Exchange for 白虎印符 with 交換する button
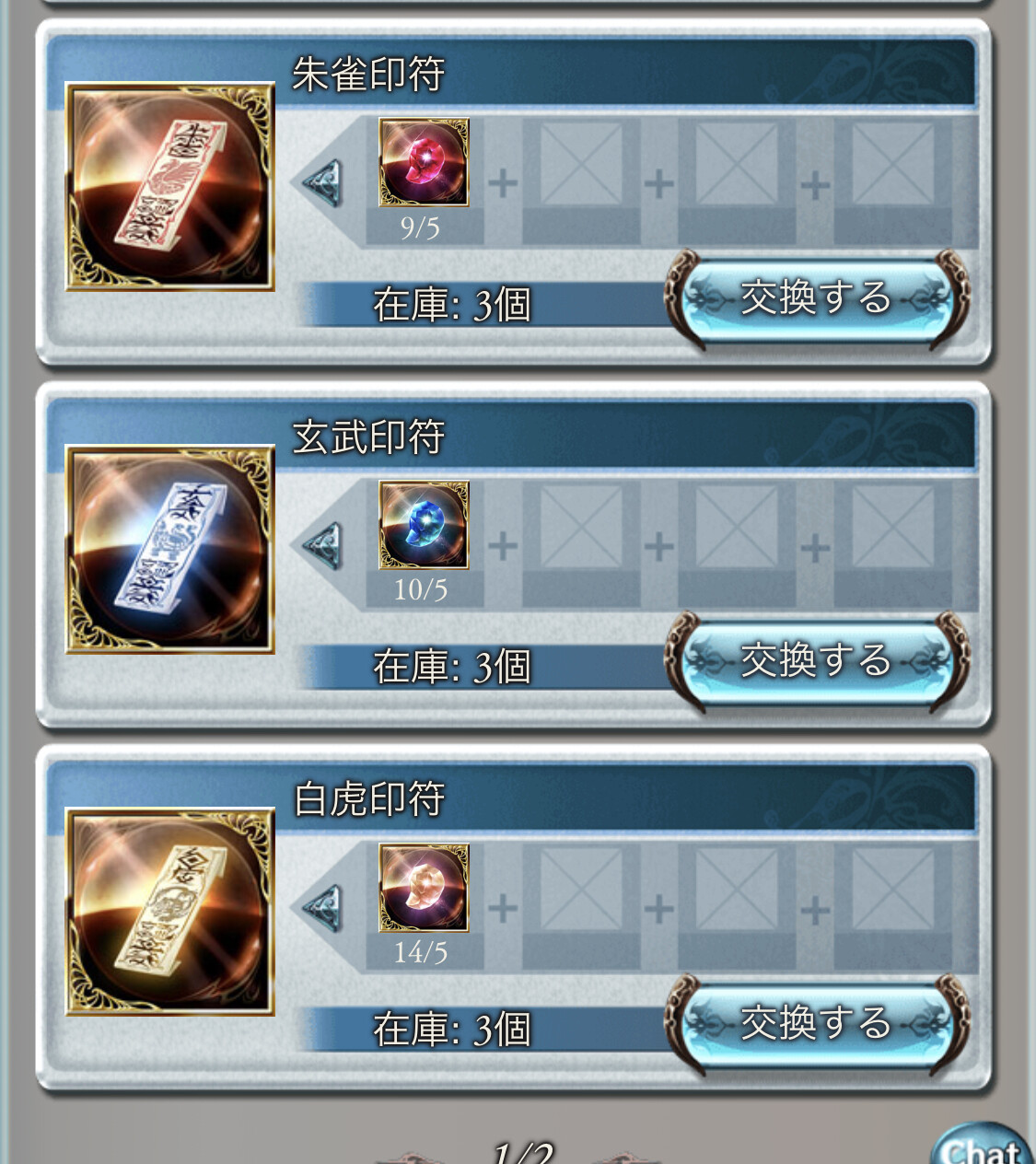This screenshot has width=1036, height=1164. pos(816,1025)
